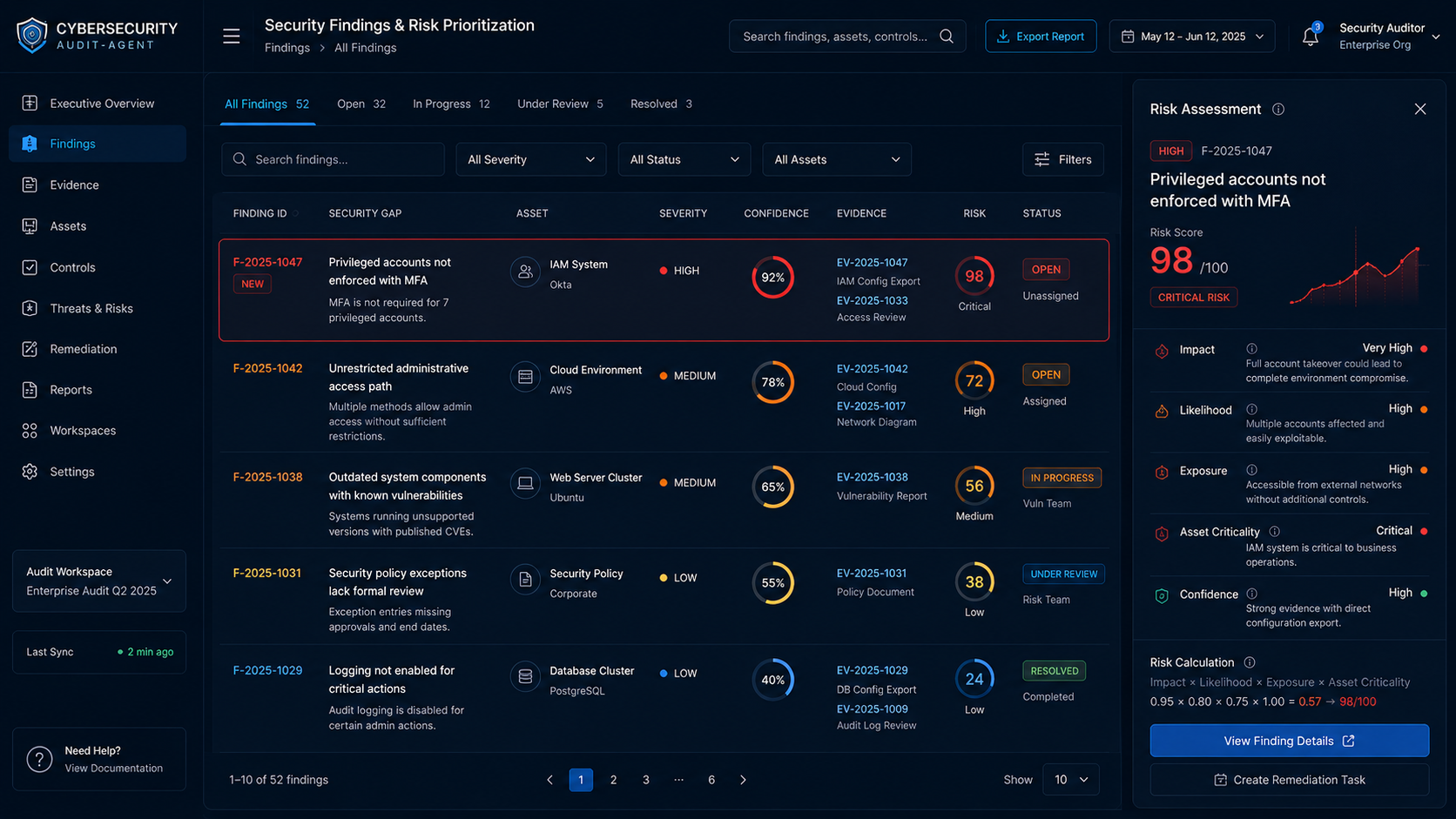
Task: Open finding link F-2025-1042
Action: [267, 368]
